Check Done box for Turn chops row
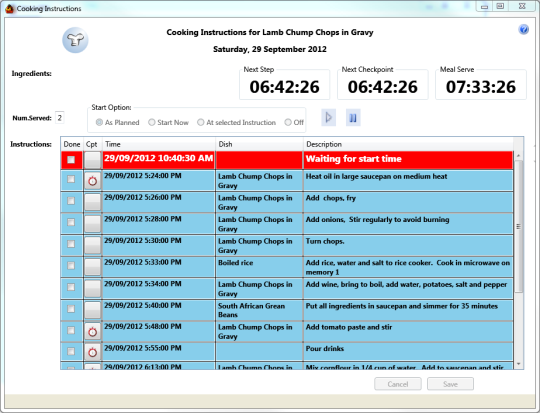540x413 pixels. [71, 244]
